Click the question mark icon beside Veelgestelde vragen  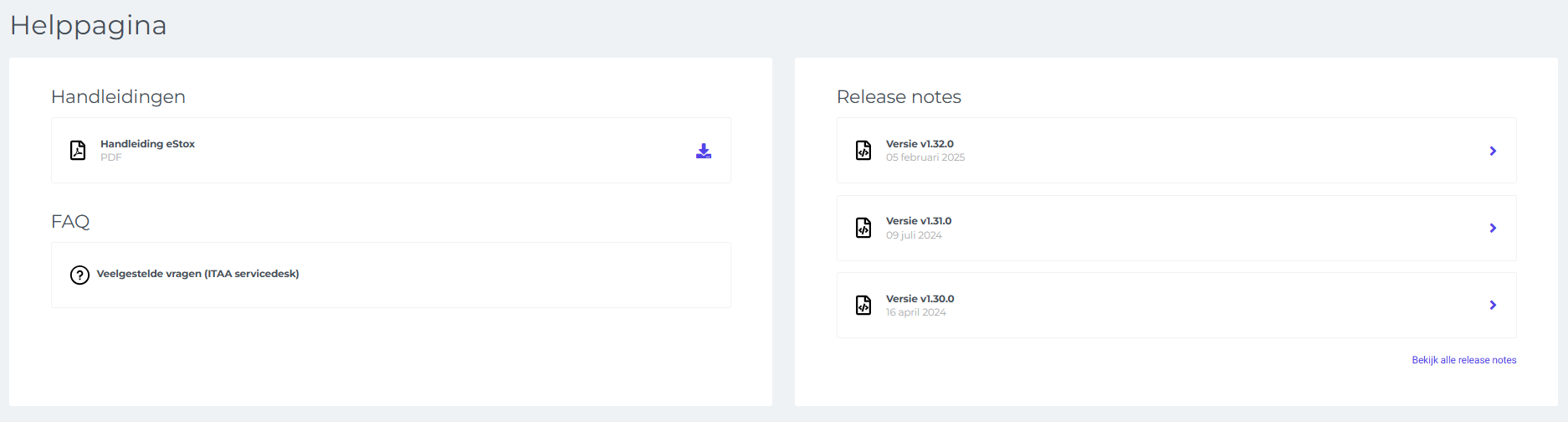point(79,275)
